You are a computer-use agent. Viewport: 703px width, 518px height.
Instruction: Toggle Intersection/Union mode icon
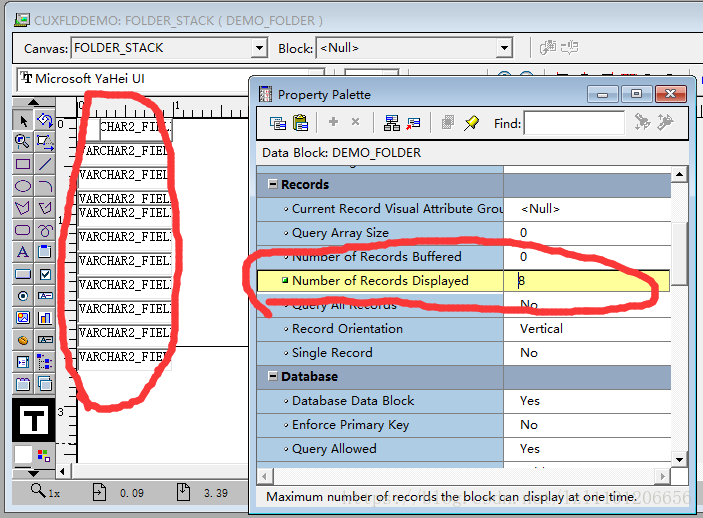pos(447,122)
